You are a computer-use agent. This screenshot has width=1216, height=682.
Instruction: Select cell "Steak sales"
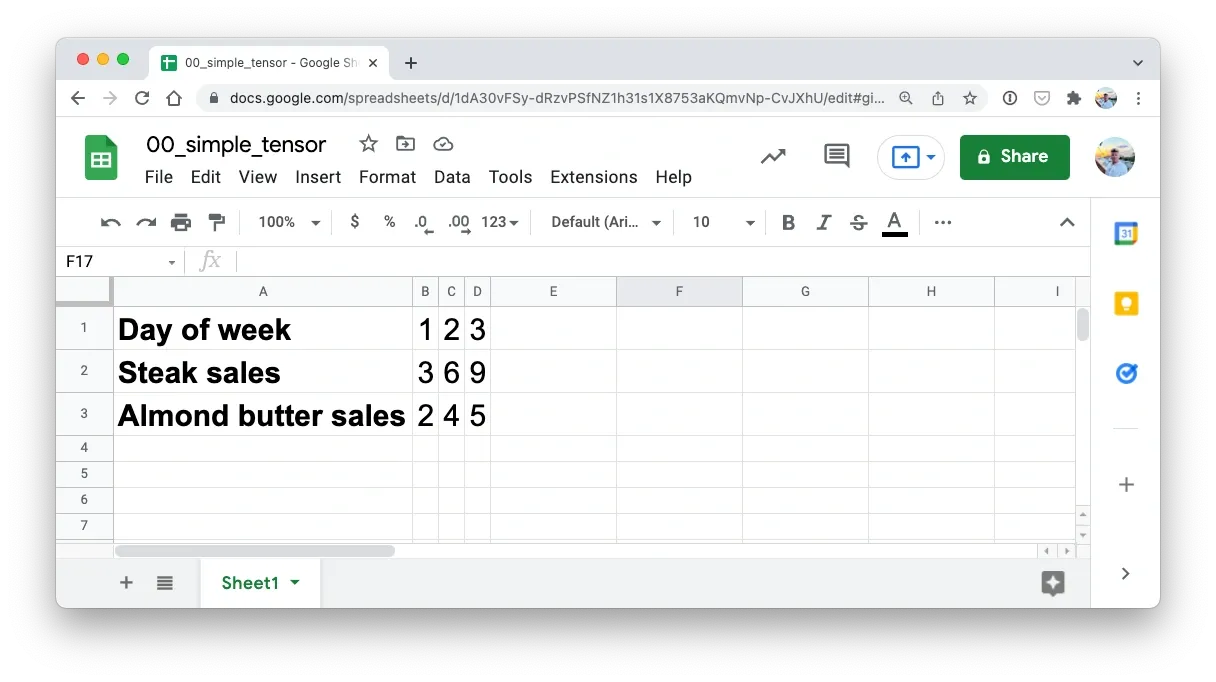click(x=263, y=371)
